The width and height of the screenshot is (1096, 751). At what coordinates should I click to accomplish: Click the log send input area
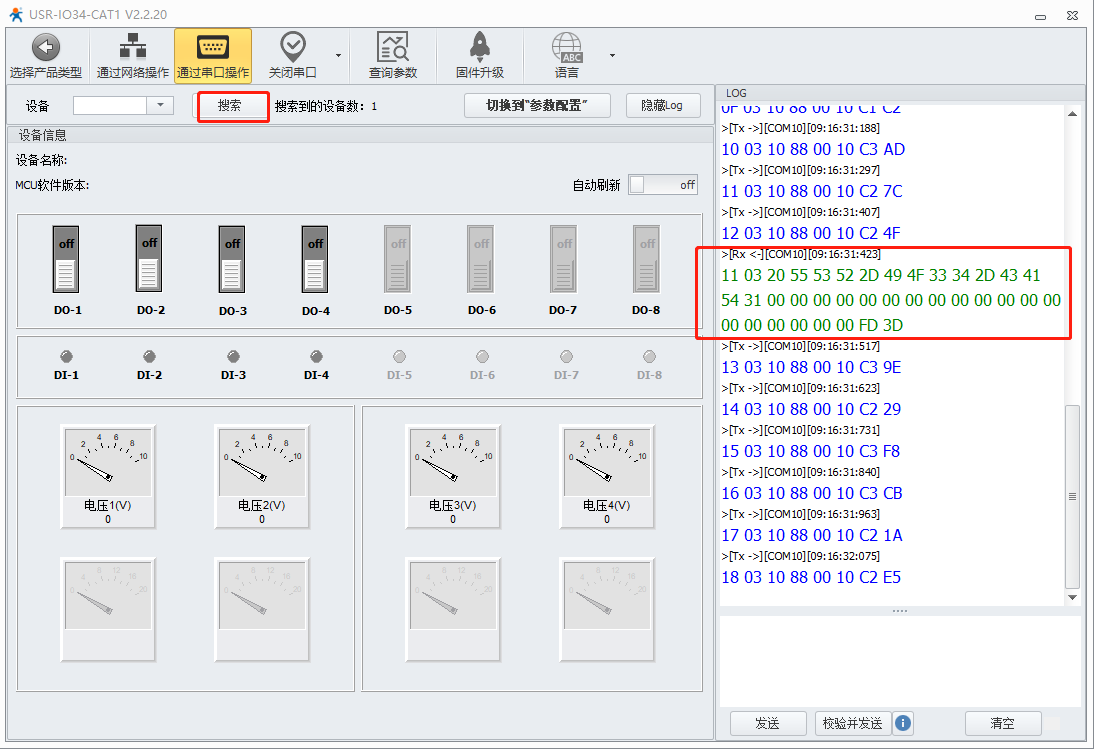pos(900,661)
